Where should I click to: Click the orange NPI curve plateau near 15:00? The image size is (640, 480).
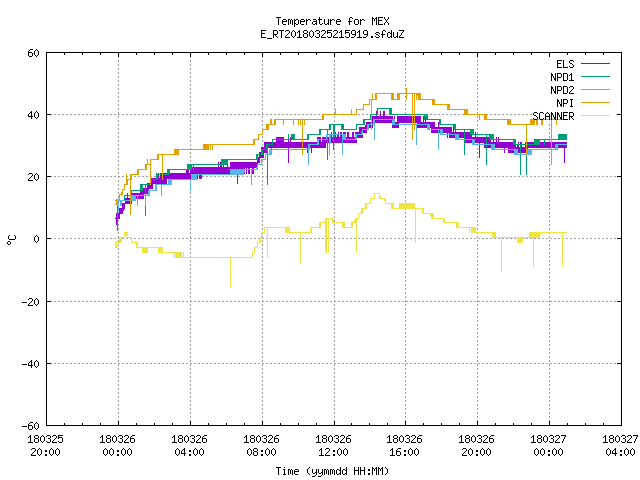(384, 93)
